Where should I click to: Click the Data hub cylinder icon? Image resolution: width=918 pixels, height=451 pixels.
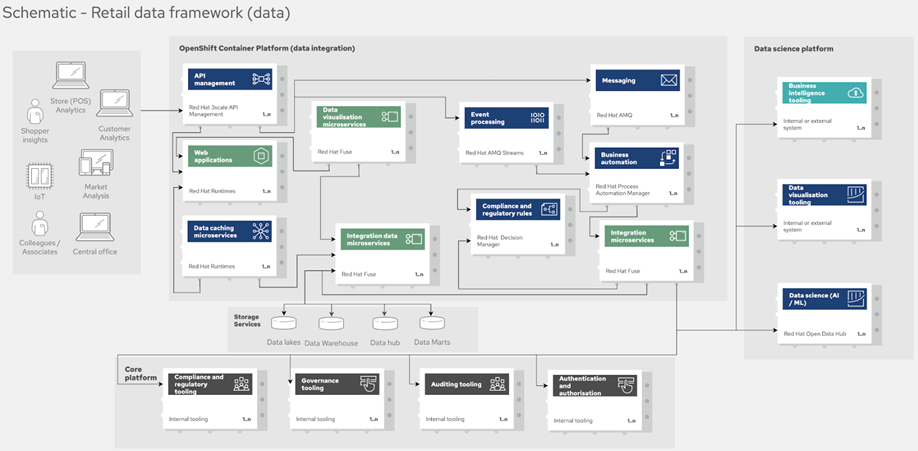(x=385, y=323)
